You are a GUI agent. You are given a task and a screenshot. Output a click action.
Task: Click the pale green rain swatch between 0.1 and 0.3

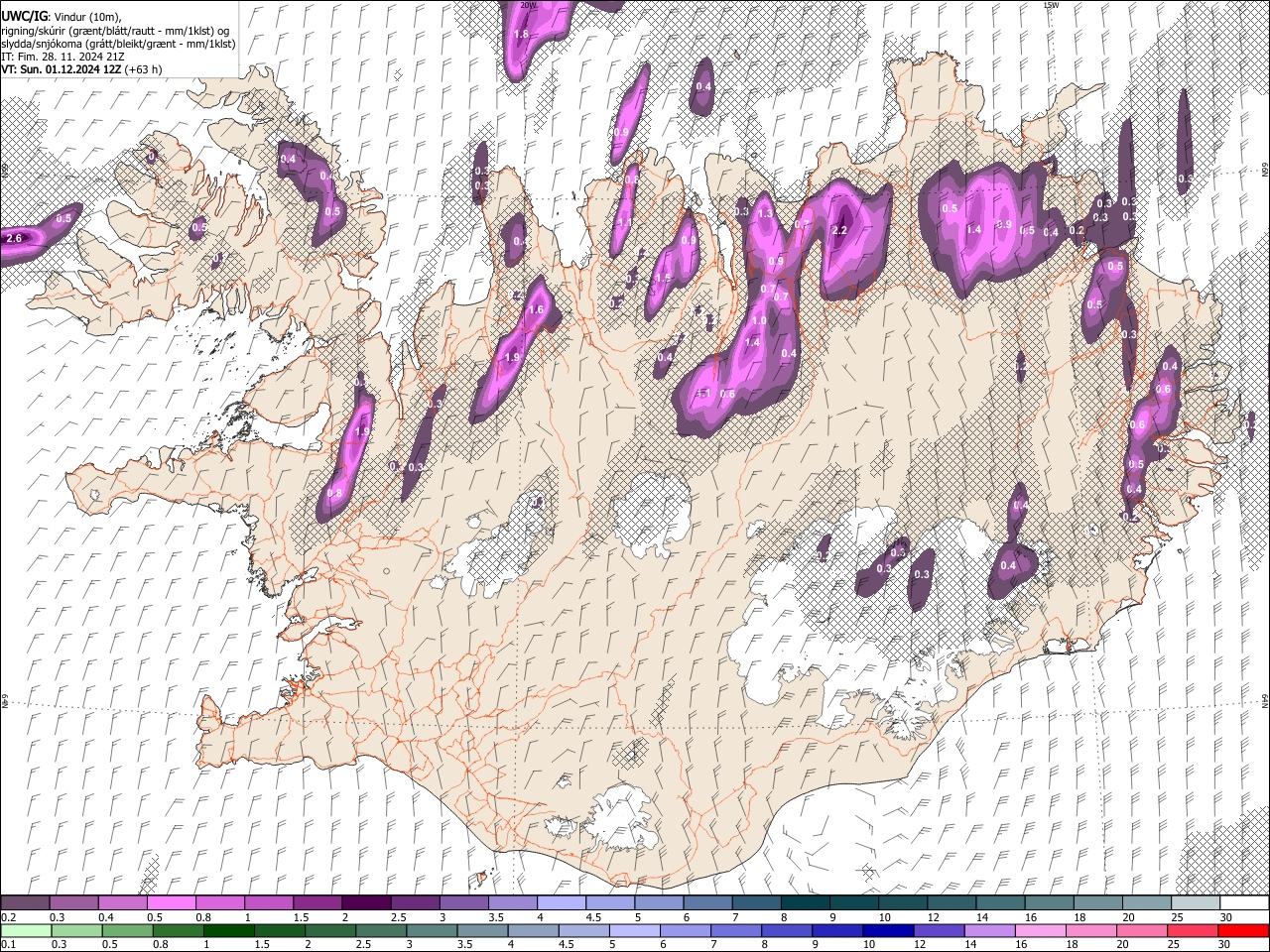coord(25,930)
